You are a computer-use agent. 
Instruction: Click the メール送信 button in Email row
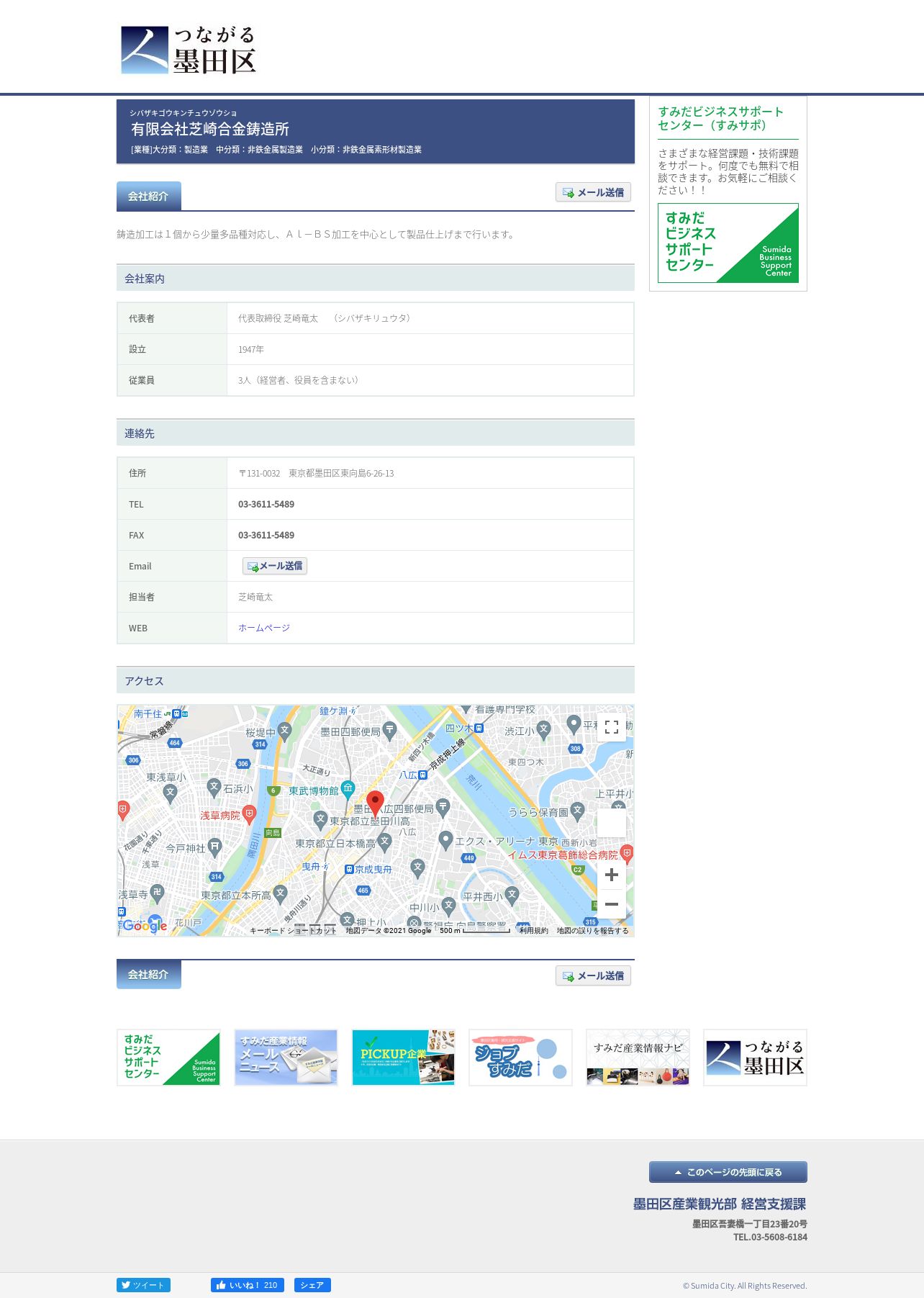275,566
